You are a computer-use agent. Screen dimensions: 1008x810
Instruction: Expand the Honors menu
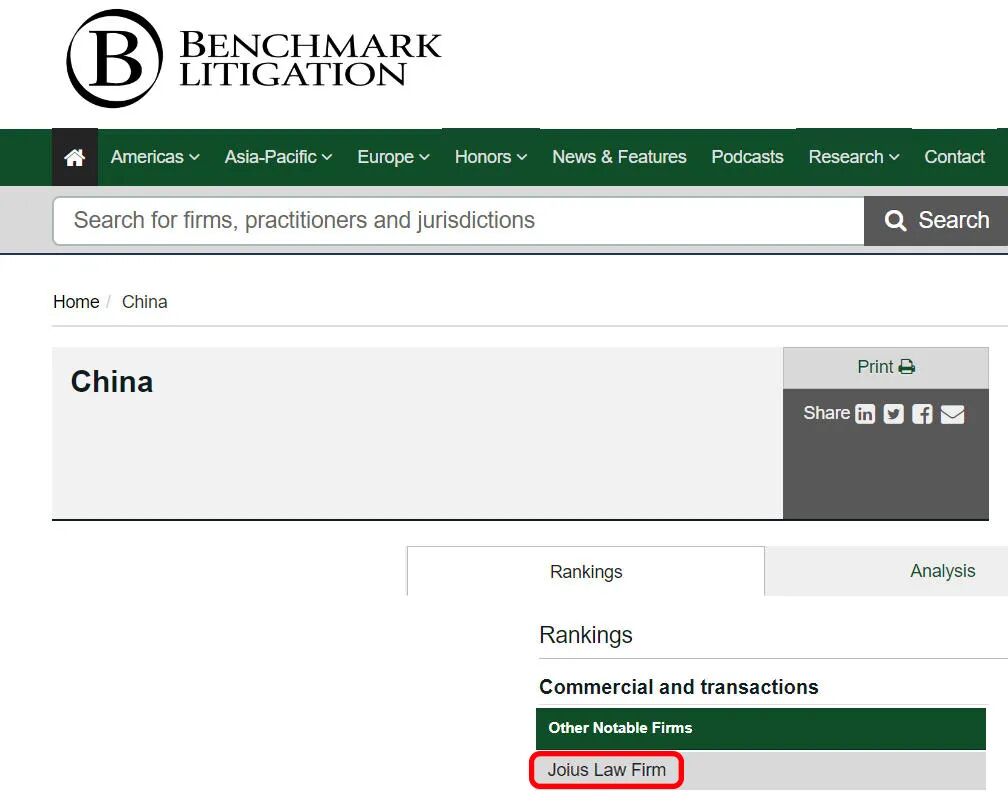(490, 157)
